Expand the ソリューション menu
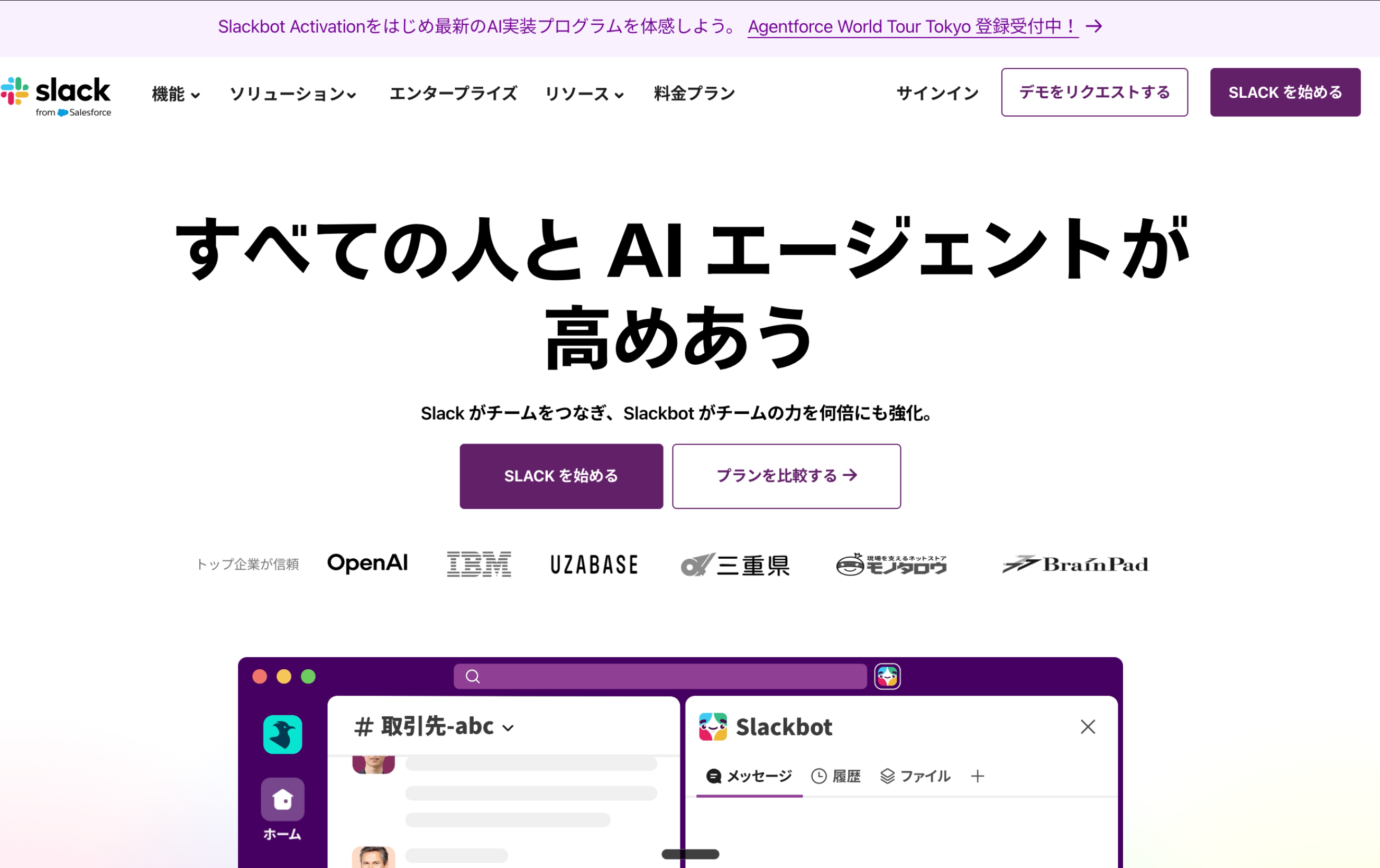Image resolution: width=1380 pixels, height=868 pixels. click(293, 94)
